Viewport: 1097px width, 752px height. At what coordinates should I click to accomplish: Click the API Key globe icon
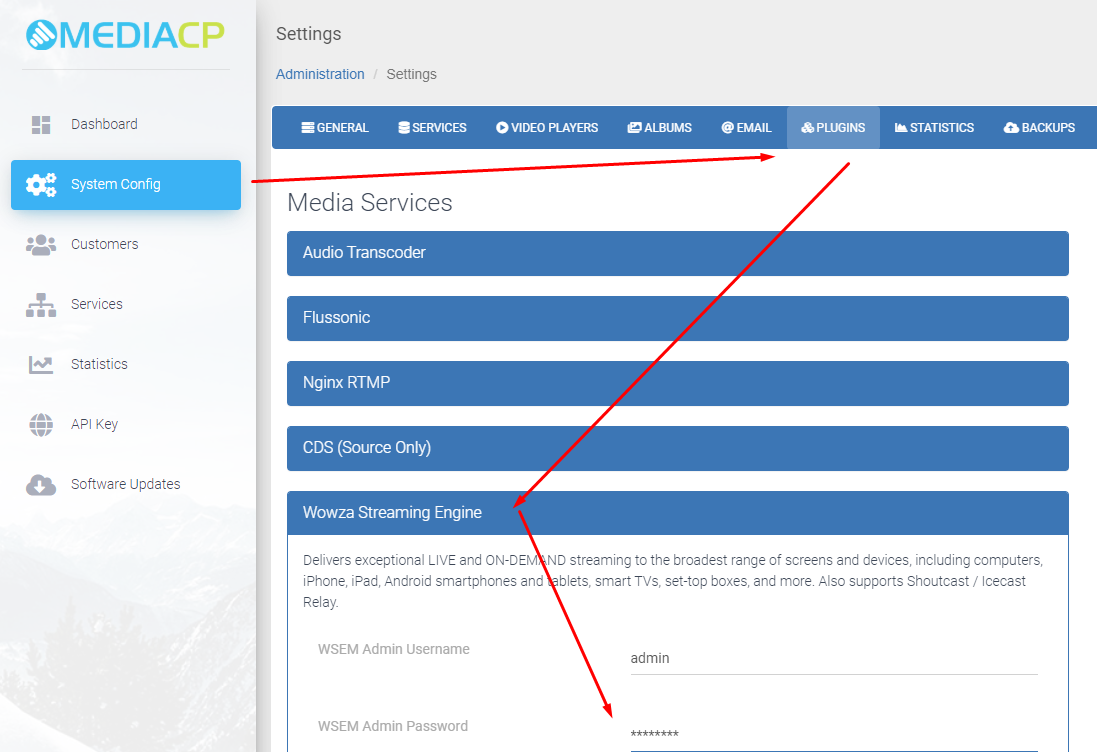41,425
